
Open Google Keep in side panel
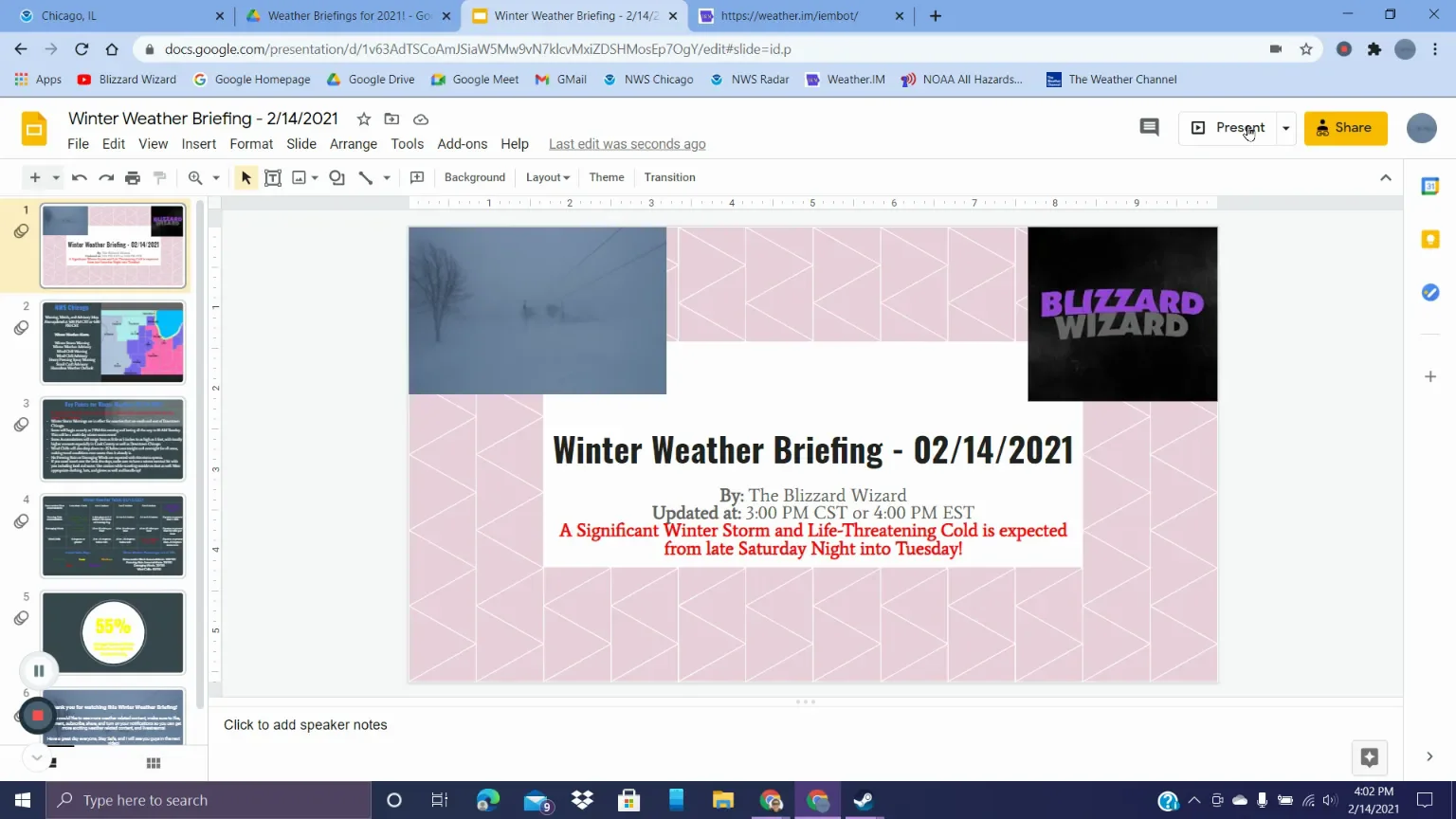tap(1430, 240)
